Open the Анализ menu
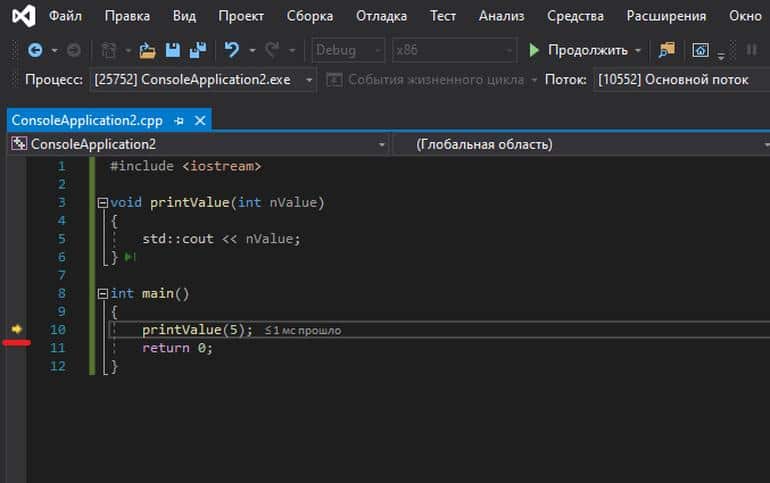 click(x=501, y=16)
